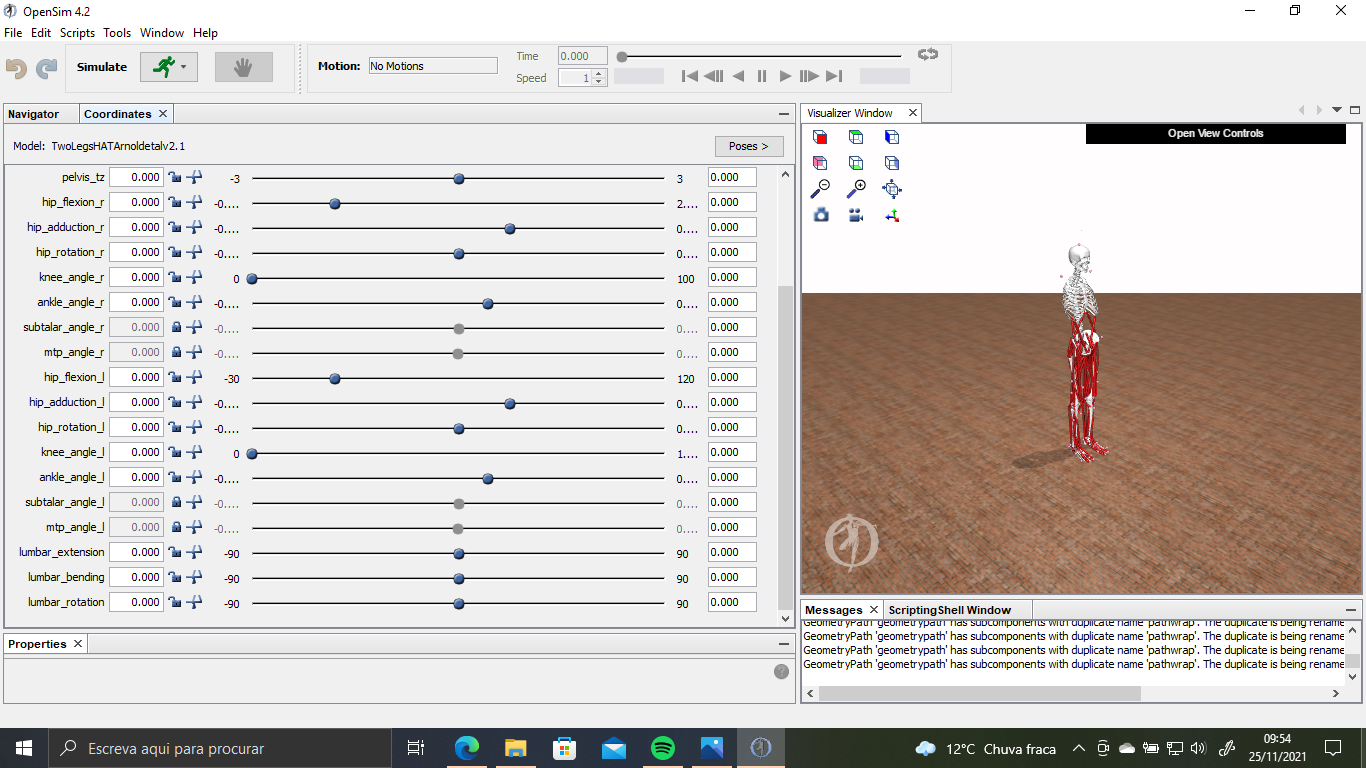Open the Scripts menu
Image resolution: width=1366 pixels, height=768 pixels.
pyautogui.click(x=77, y=33)
